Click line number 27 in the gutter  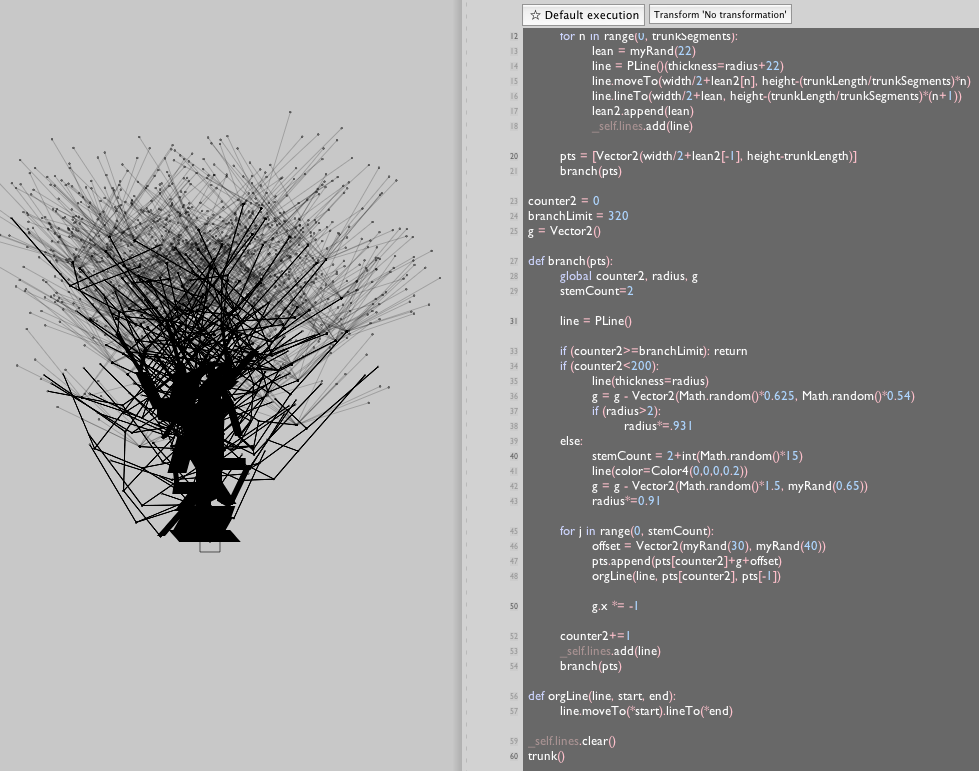coord(514,261)
